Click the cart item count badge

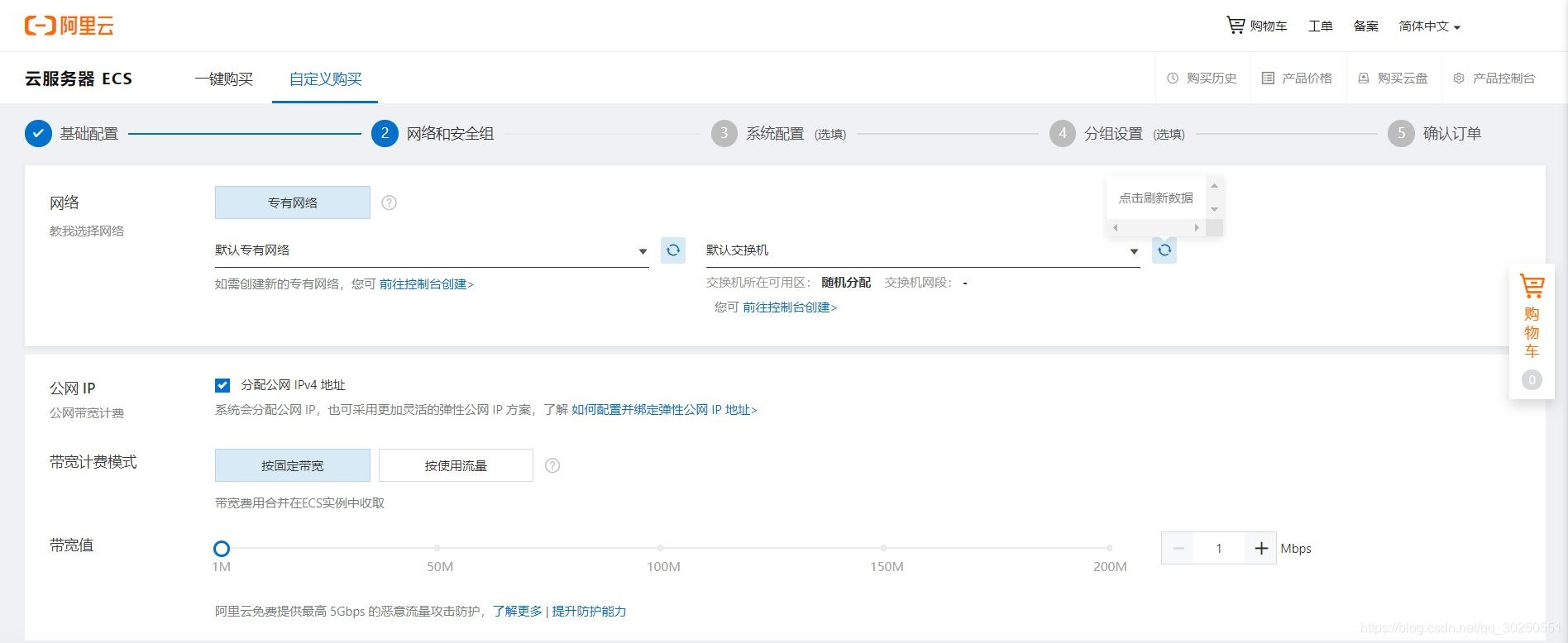point(1532,379)
